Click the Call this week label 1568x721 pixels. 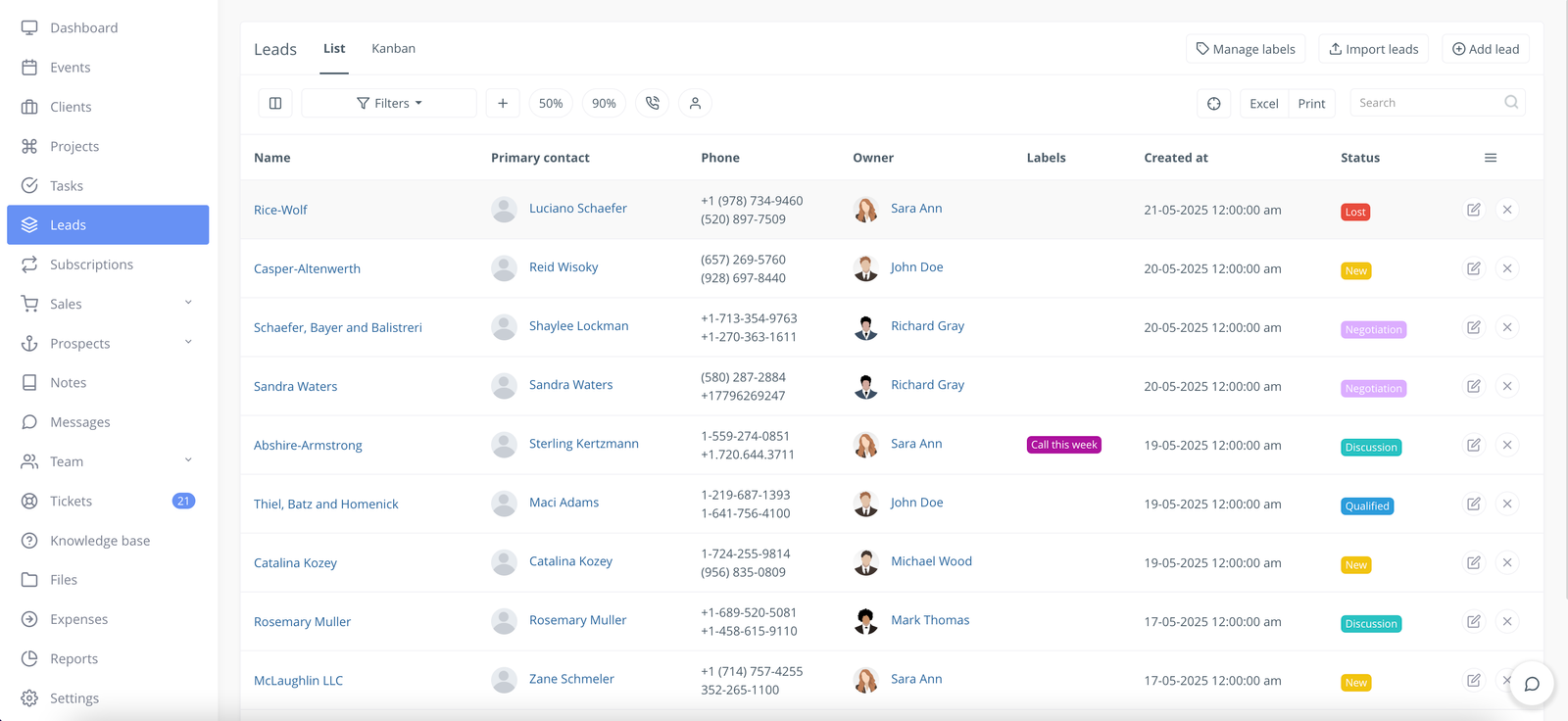[x=1063, y=445]
